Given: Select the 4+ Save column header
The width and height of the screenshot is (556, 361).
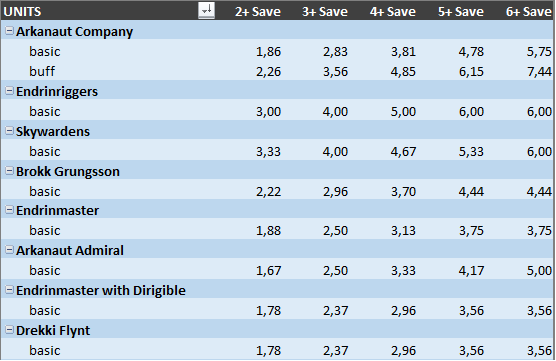Looking at the screenshot, I should 393,12.
